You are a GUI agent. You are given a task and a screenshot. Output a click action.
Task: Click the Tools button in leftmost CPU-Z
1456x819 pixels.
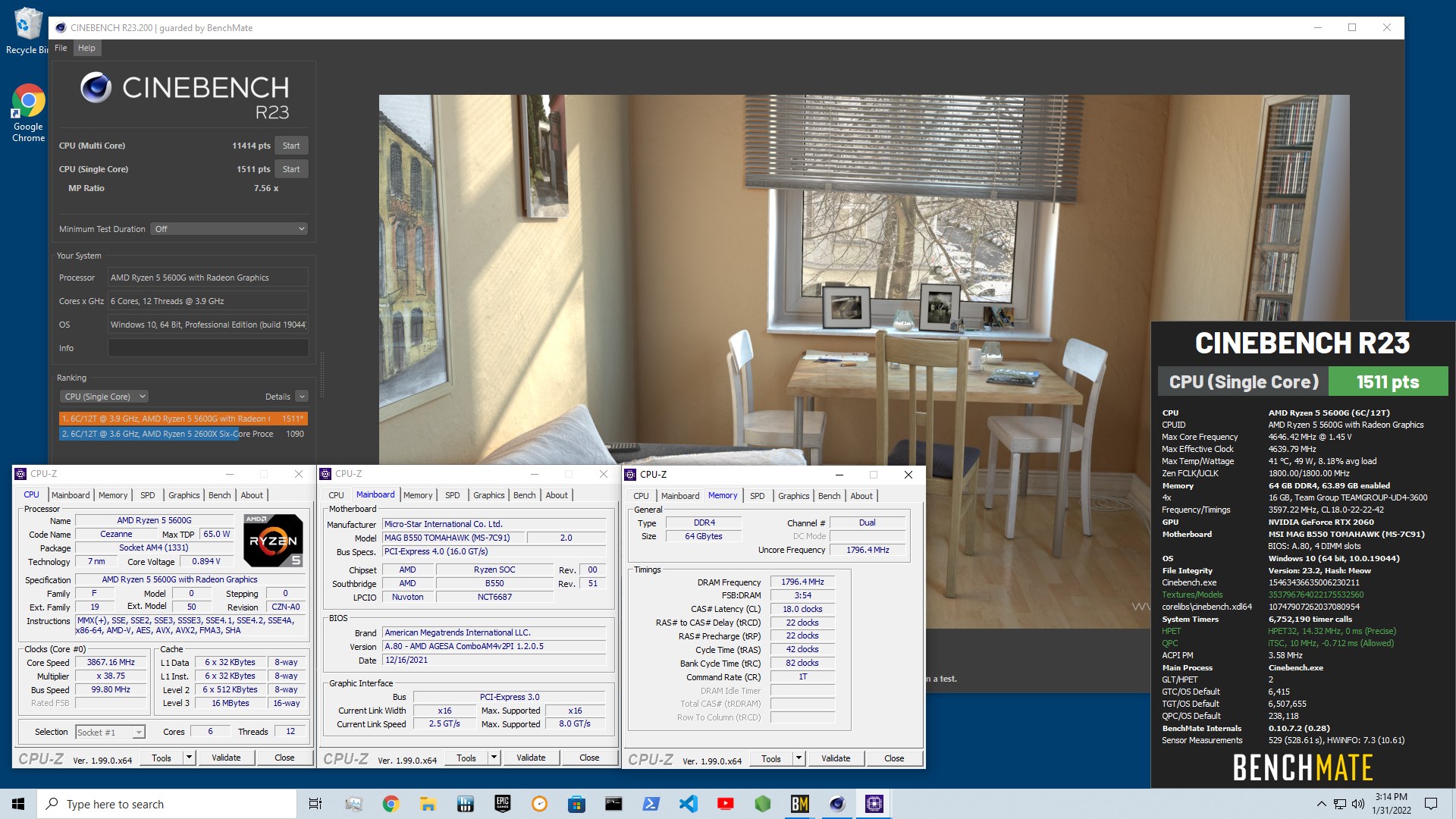[x=162, y=758]
